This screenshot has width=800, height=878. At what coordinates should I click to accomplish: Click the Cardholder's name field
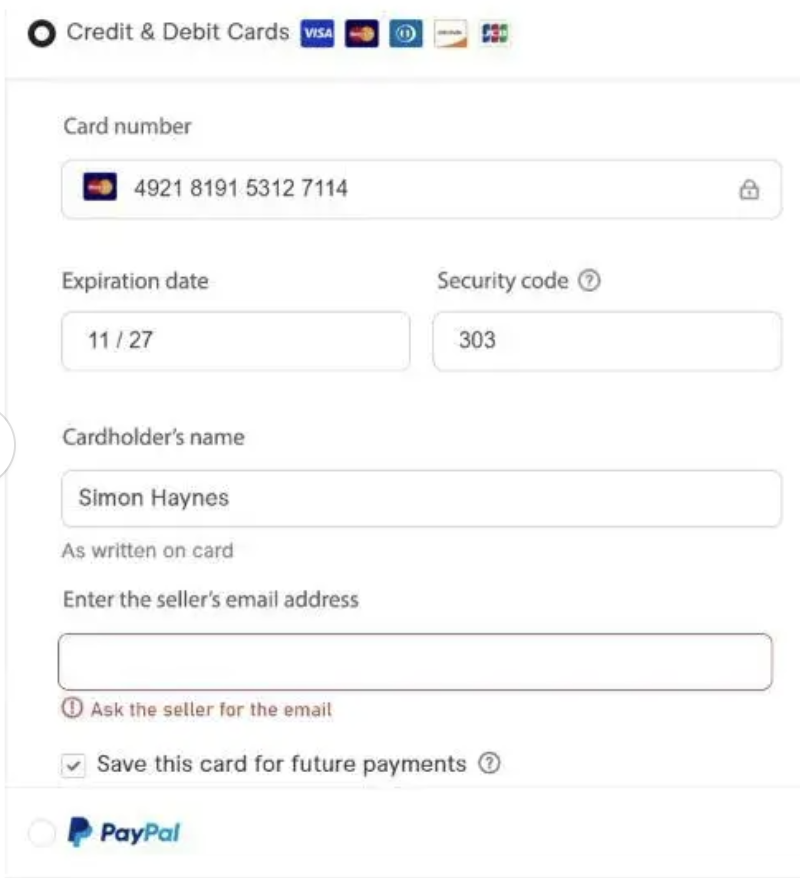click(421, 498)
